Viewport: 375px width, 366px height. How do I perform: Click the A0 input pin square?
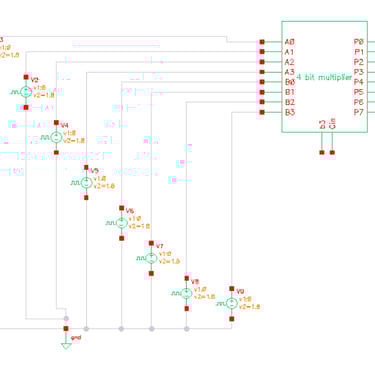(262, 42)
